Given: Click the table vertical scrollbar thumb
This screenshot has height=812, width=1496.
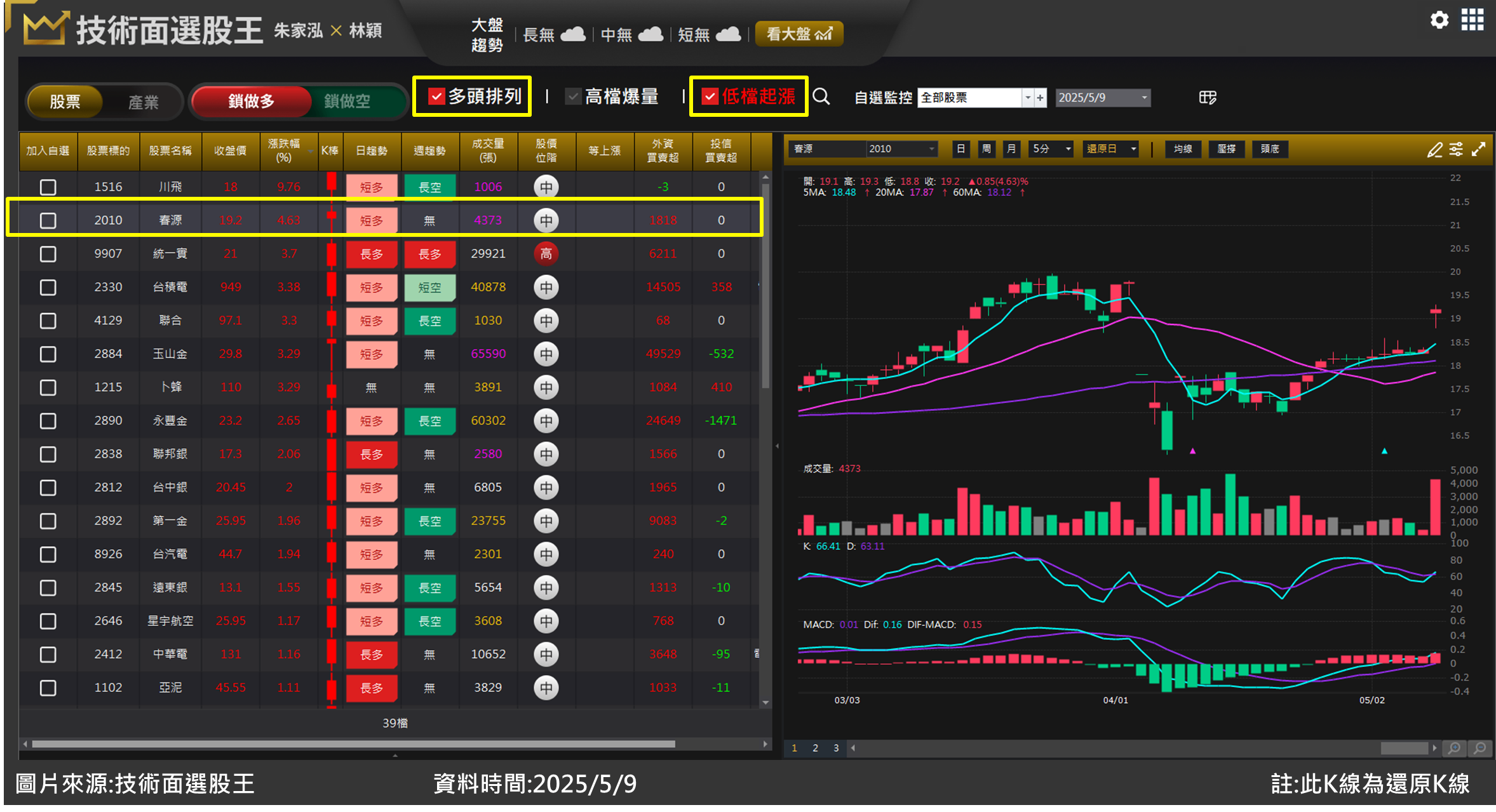Looking at the screenshot, I should point(765,286).
